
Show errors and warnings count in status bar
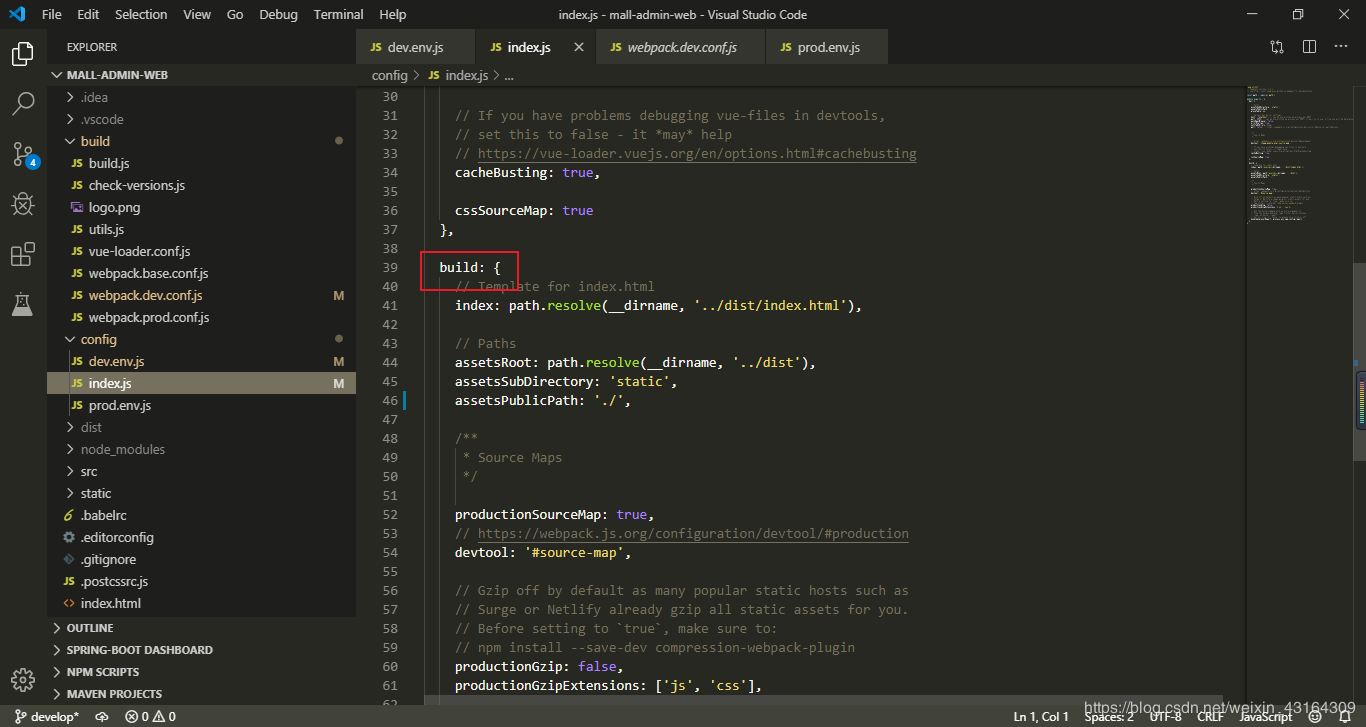150,716
